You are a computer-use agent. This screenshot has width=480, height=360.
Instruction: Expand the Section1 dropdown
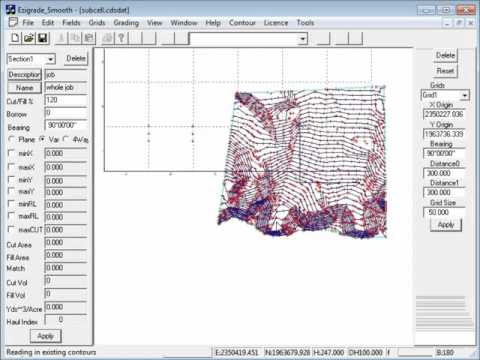tap(50, 59)
